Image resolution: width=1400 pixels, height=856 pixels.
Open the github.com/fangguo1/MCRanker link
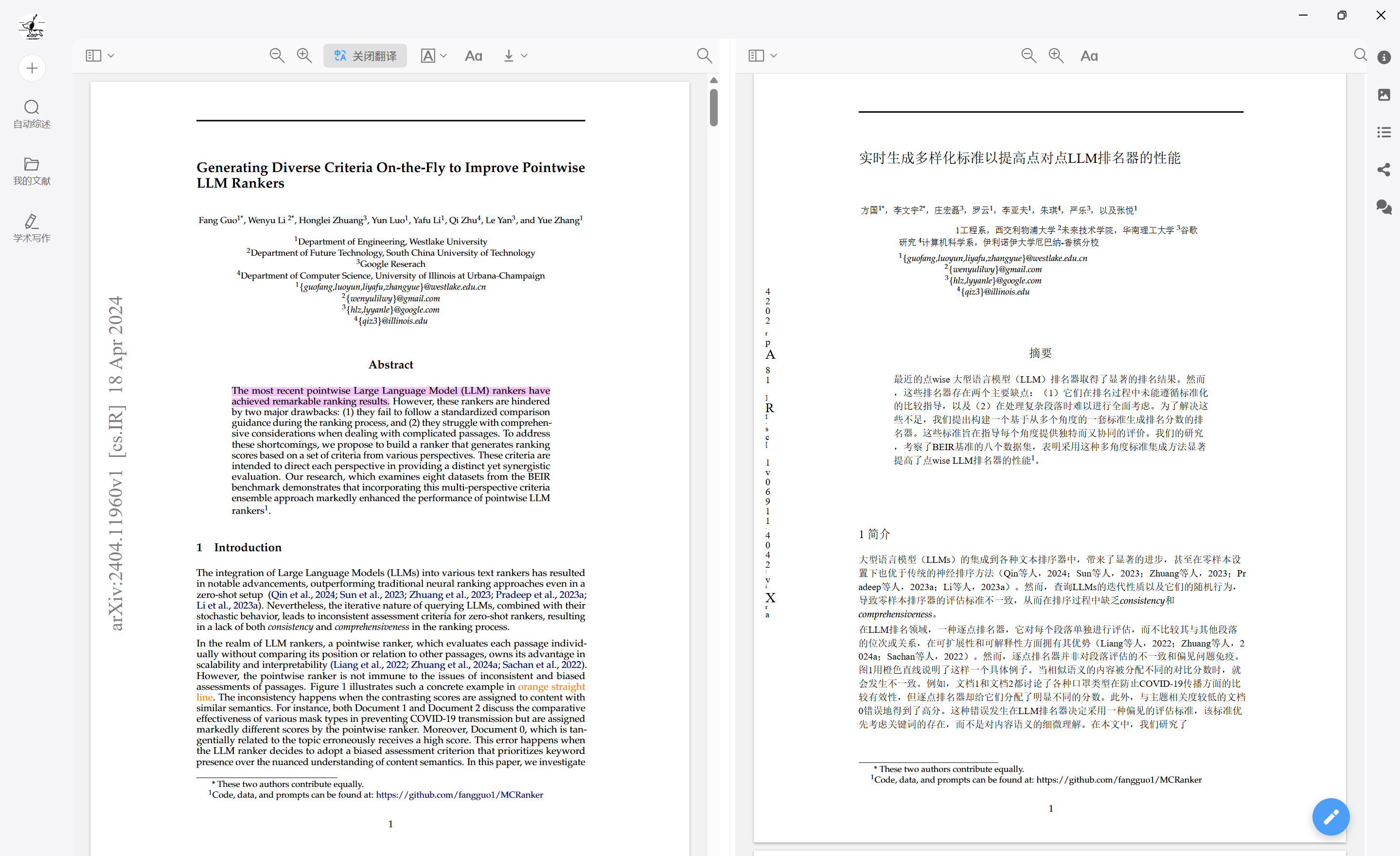pos(459,795)
